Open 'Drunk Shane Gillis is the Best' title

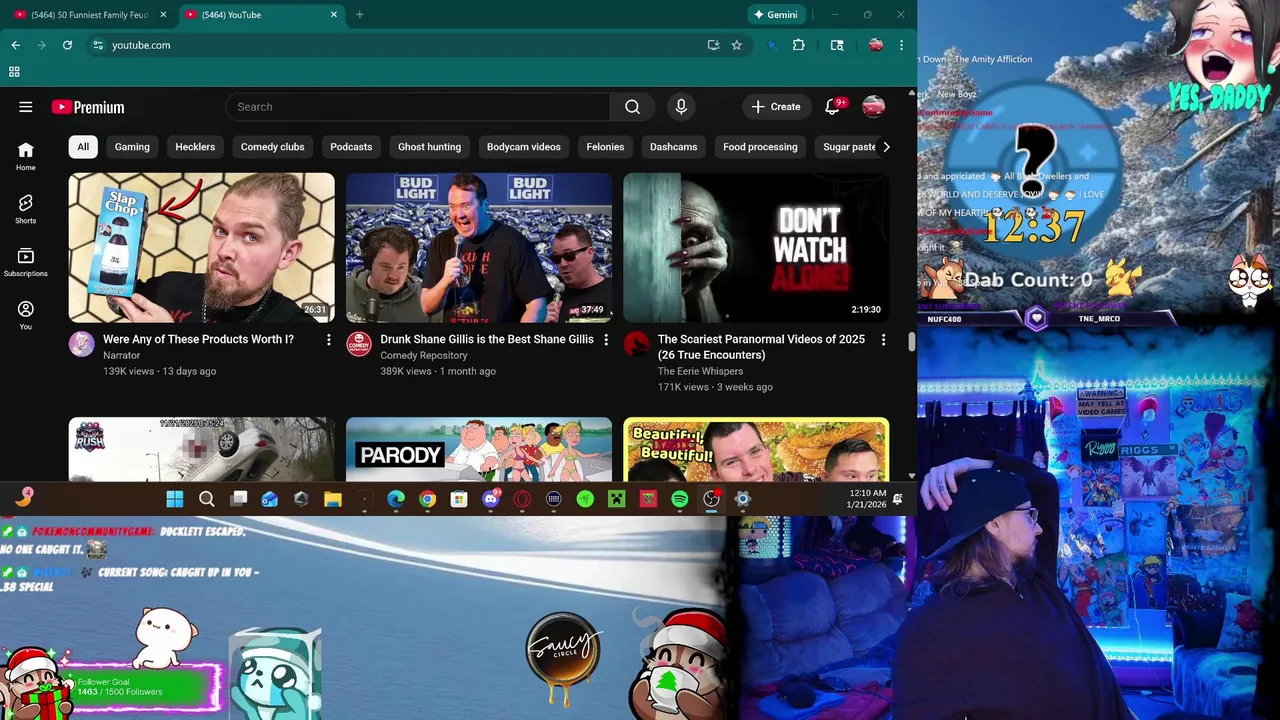pyautogui.click(x=487, y=339)
